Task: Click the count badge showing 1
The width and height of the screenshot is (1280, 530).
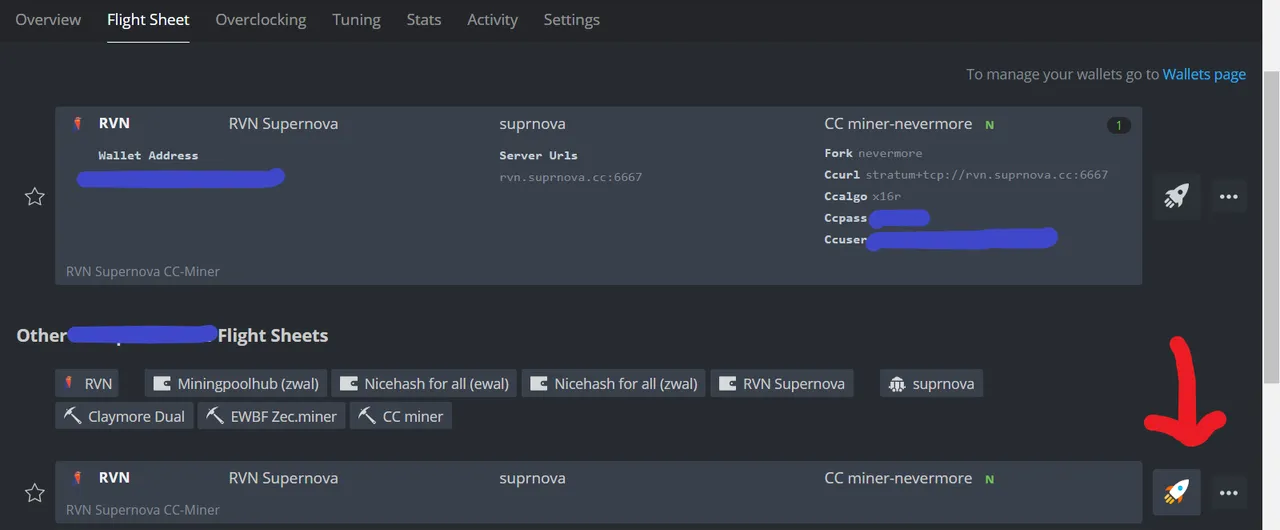Action: point(1119,125)
